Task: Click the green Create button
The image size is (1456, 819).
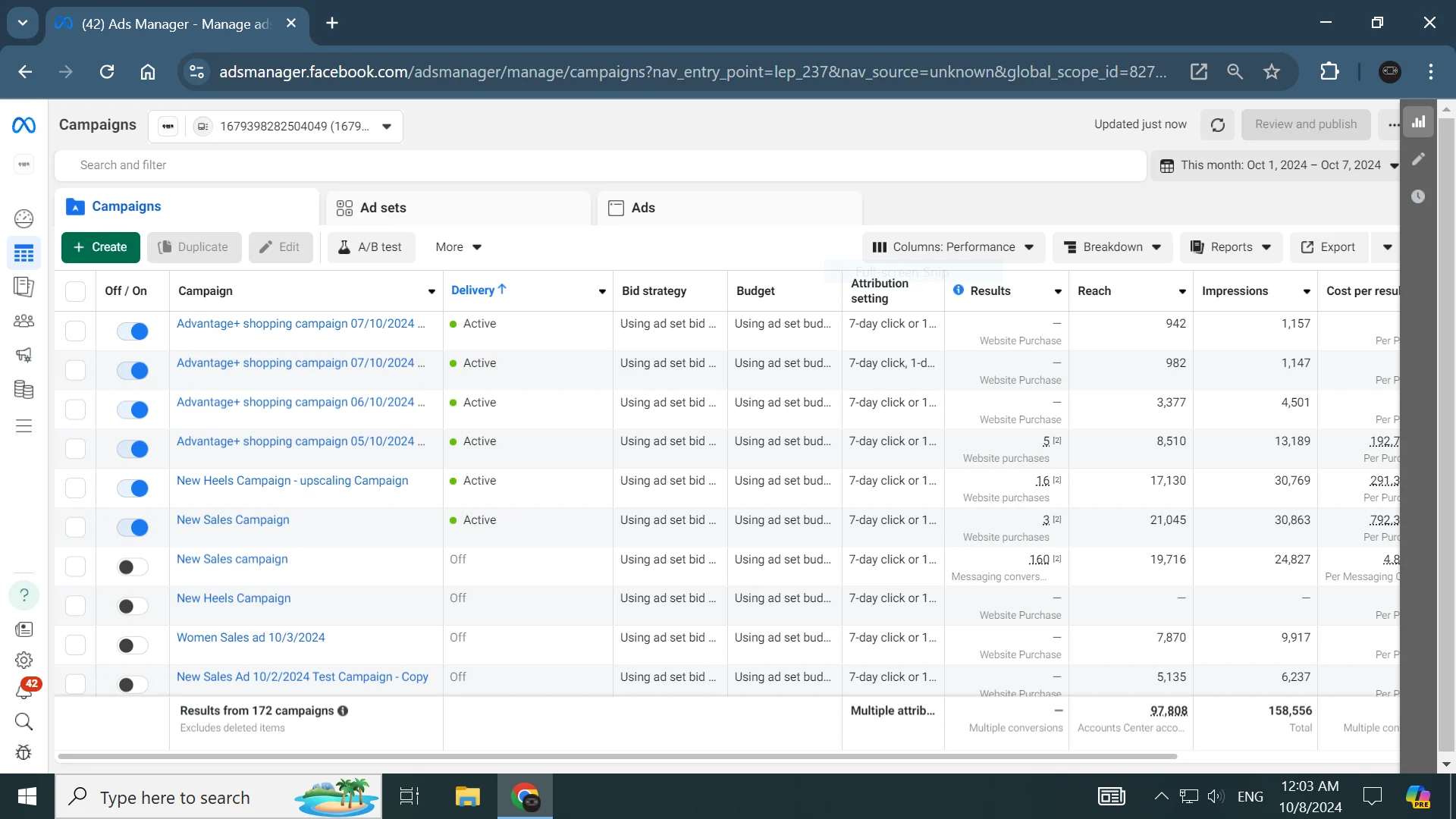Action: [x=100, y=247]
